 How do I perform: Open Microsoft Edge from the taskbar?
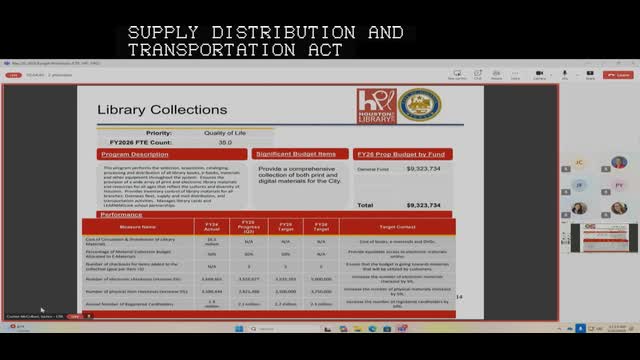click(x=372, y=329)
